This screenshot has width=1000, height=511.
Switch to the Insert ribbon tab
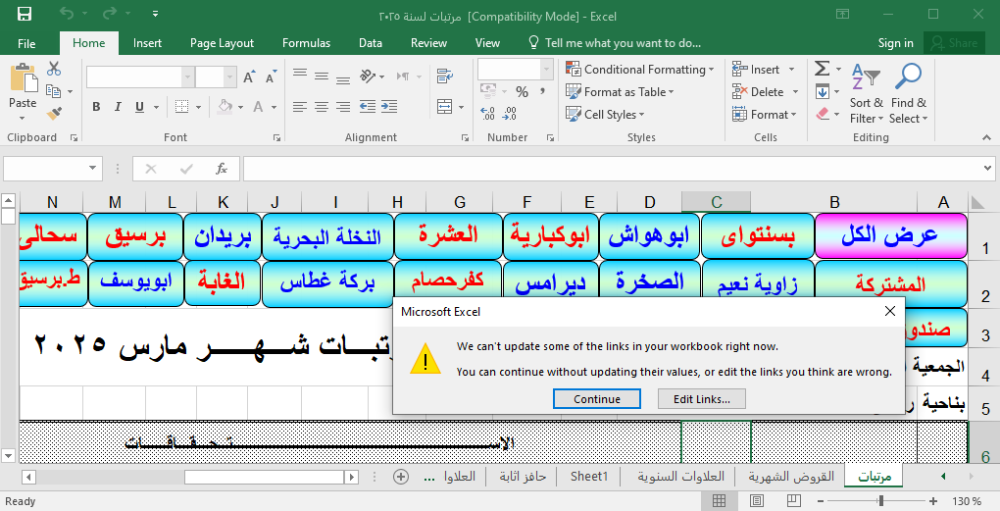click(147, 43)
